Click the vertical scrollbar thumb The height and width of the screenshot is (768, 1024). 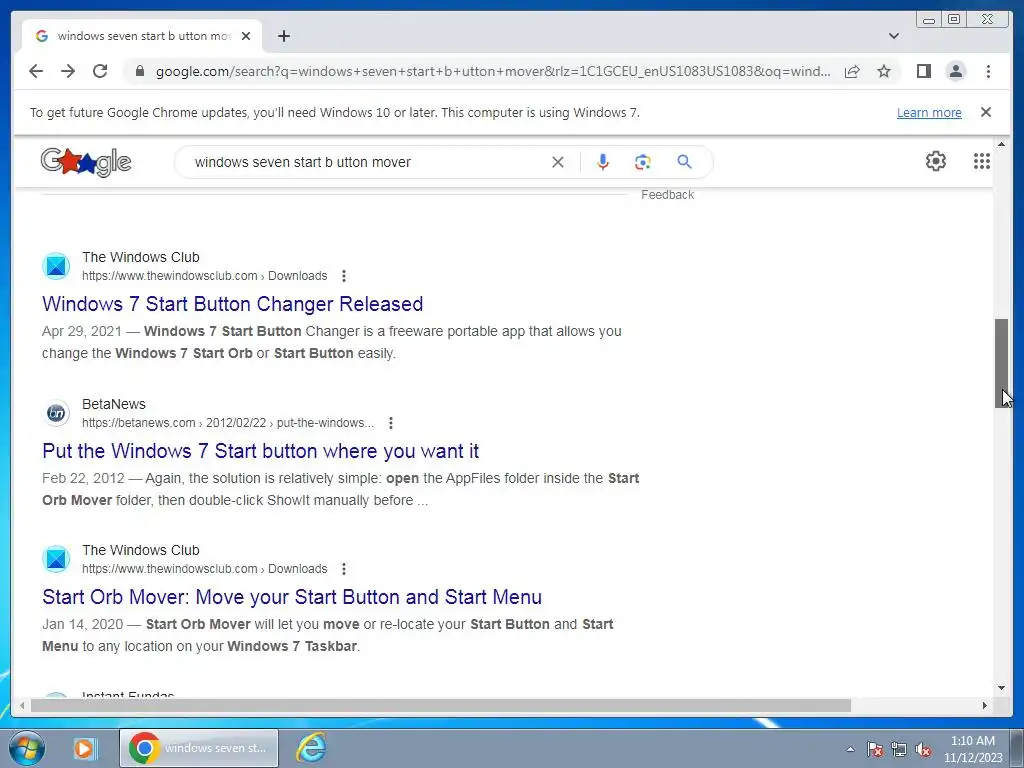(1002, 363)
